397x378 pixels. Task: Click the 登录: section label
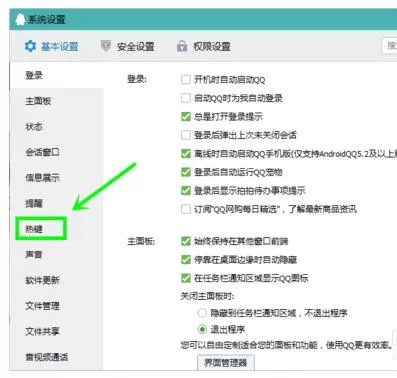coord(137,79)
